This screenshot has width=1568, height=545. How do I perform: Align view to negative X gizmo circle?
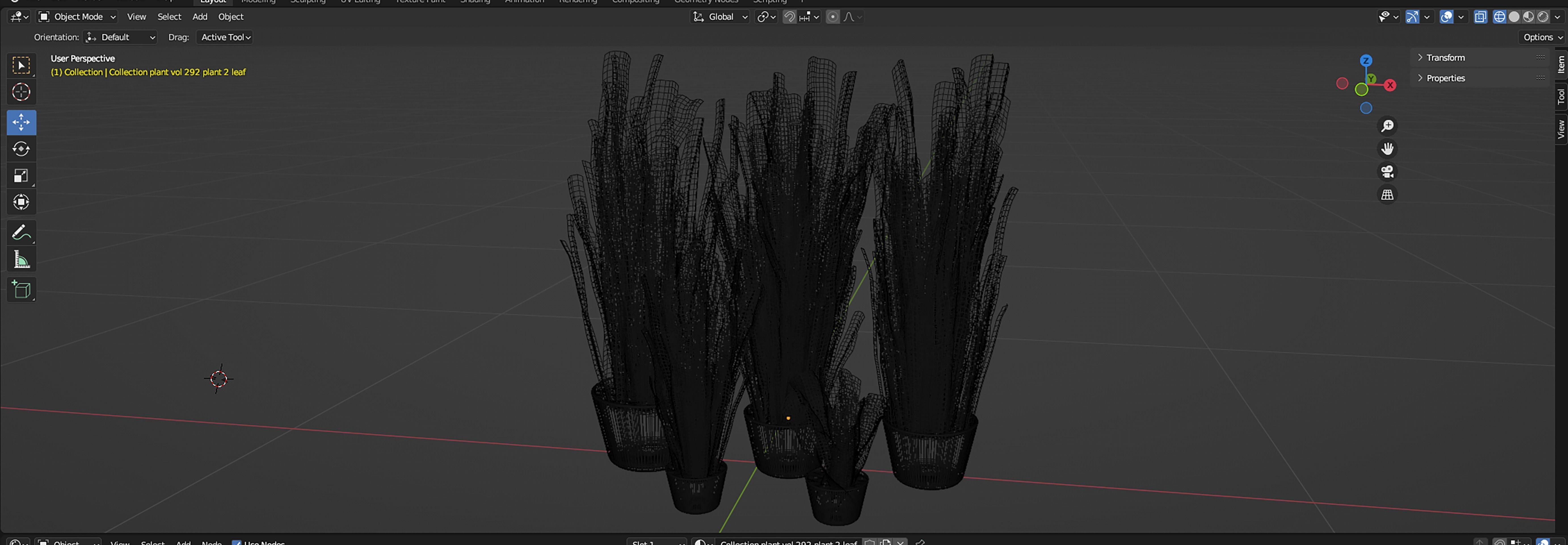(x=1342, y=83)
